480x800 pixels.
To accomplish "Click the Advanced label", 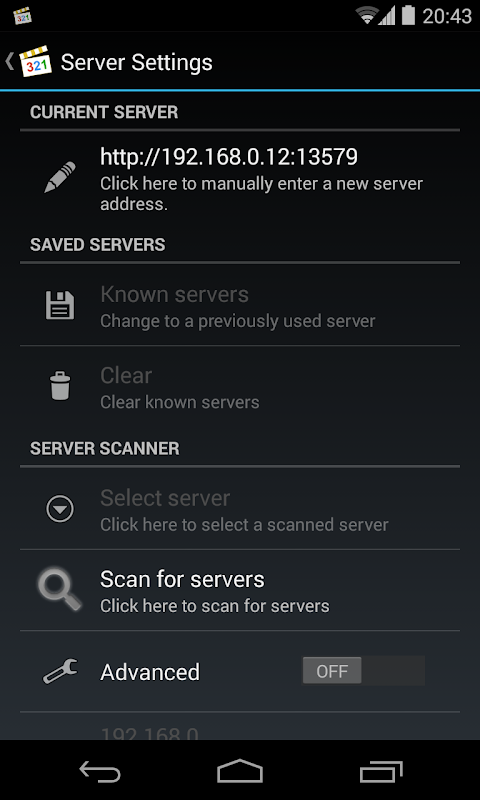I will [150, 672].
